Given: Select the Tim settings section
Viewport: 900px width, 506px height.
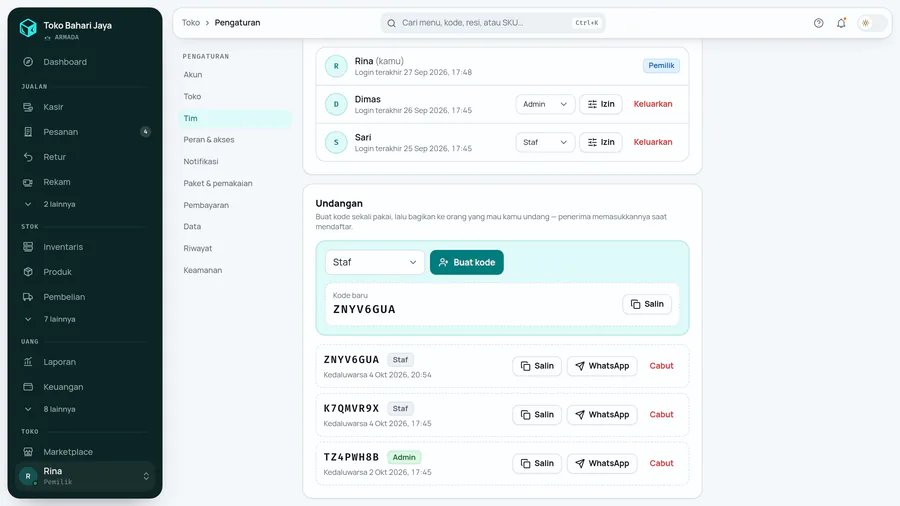Looking at the screenshot, I should tap(235, 118).
